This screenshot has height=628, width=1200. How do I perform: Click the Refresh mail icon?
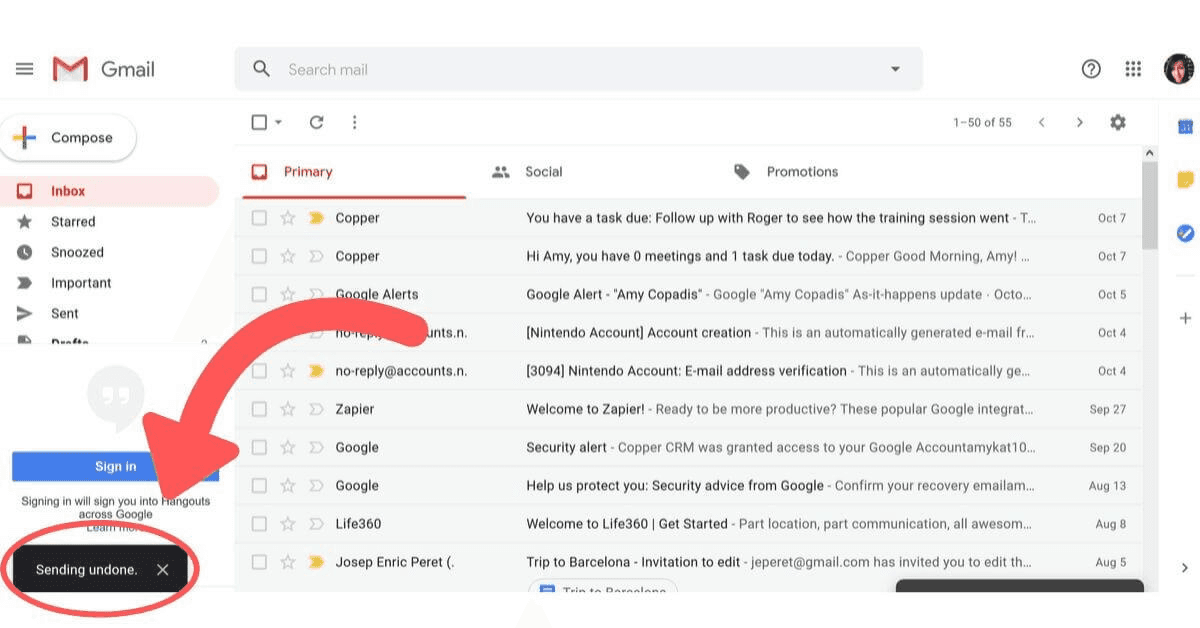(x=316, y=122)
